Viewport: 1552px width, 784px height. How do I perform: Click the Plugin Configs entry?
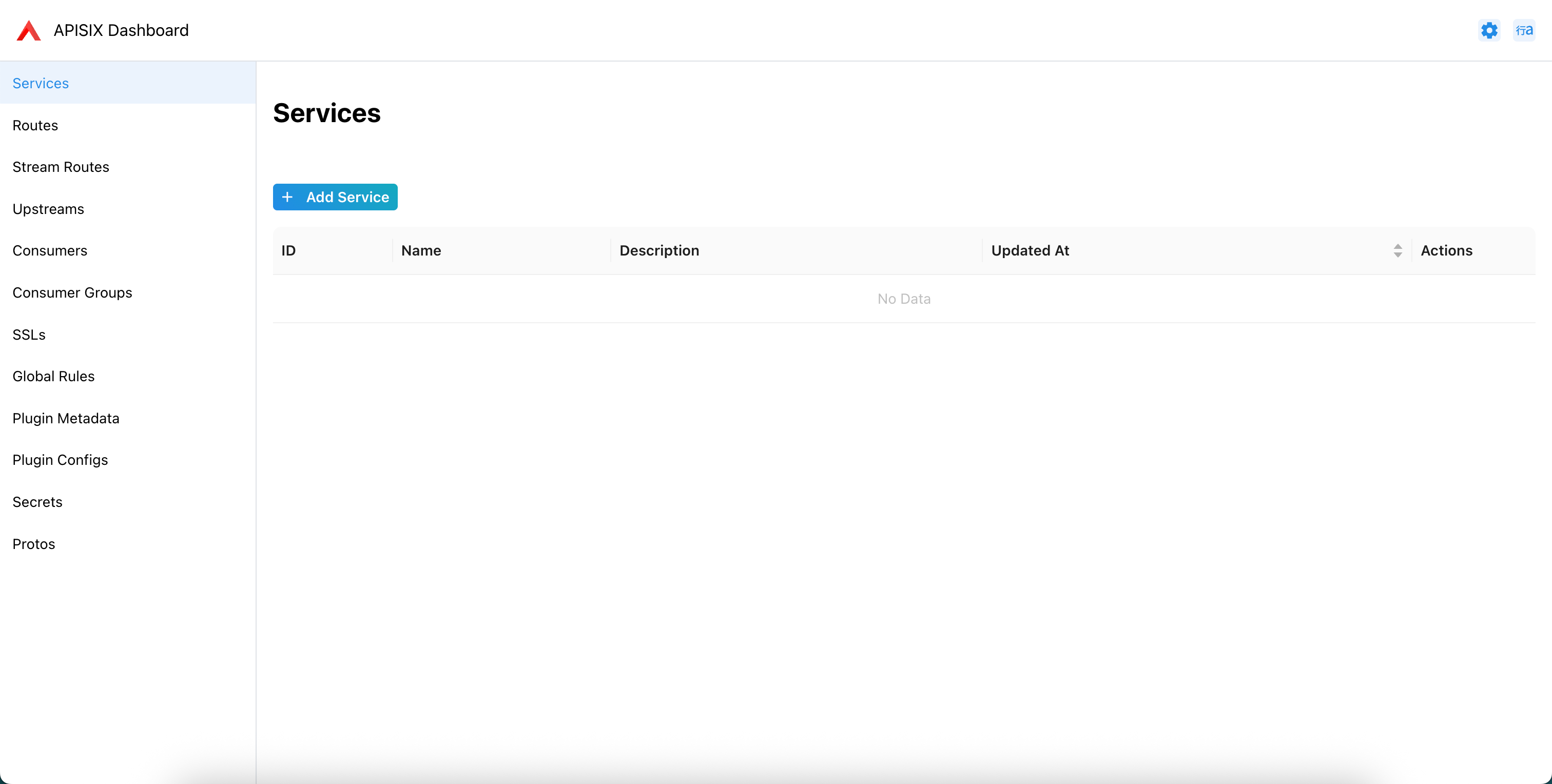pos(60,459)
